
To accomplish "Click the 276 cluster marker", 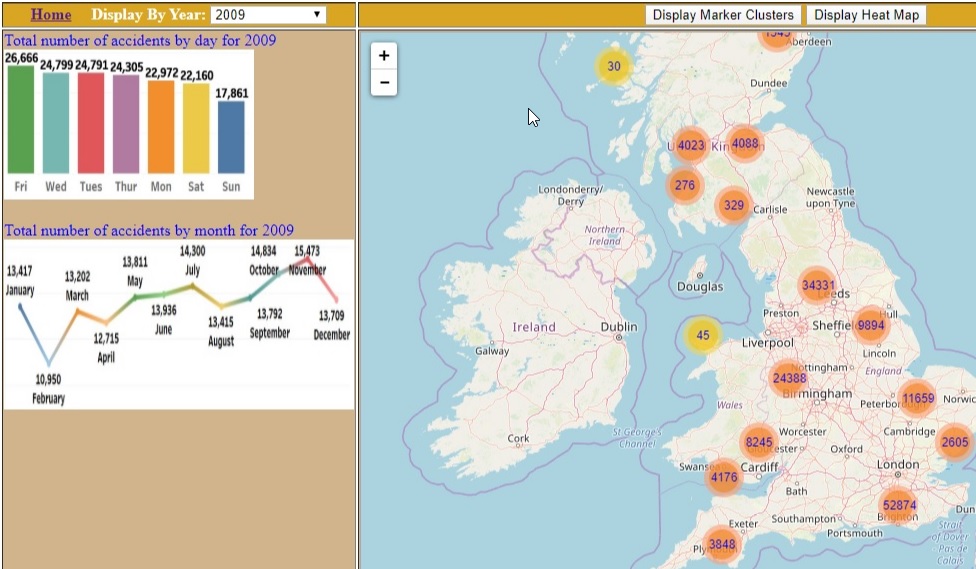I will (x=685, y=185).
